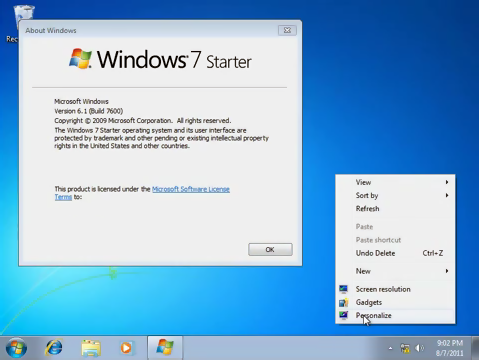This screenshot has height=360, width=479.
Task: Select Undo Delete in the context menu
Action: click(x=395, y=253)
